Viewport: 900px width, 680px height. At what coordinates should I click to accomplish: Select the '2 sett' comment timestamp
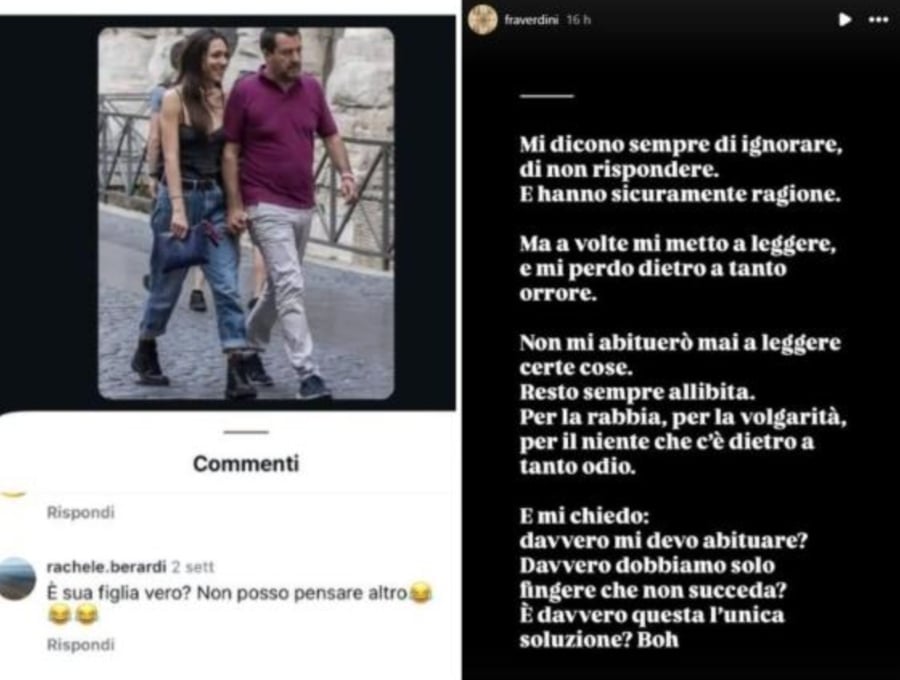point(193,567)
